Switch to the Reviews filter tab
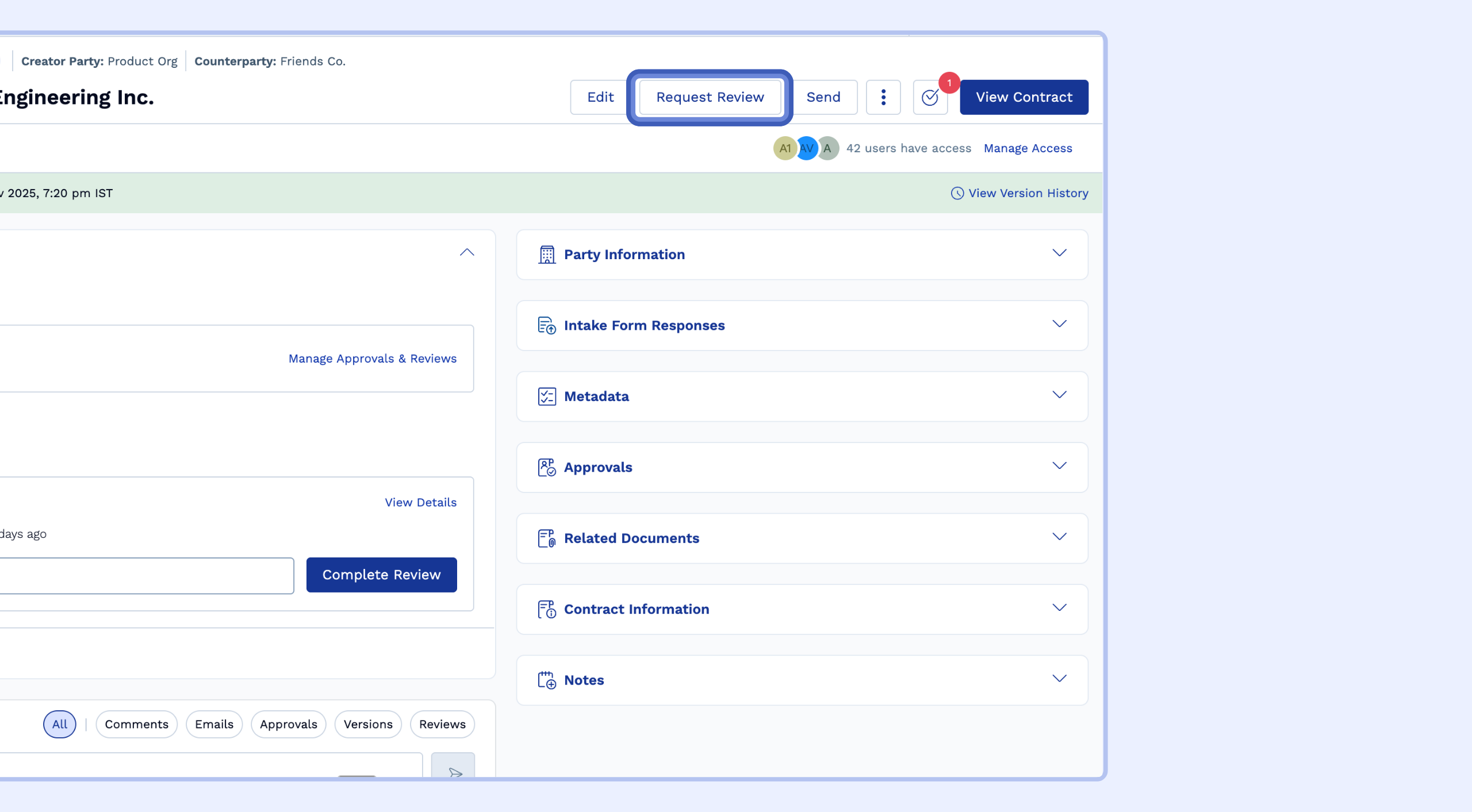This screenshot has width=1472, height=812. (x=442, y=724)
